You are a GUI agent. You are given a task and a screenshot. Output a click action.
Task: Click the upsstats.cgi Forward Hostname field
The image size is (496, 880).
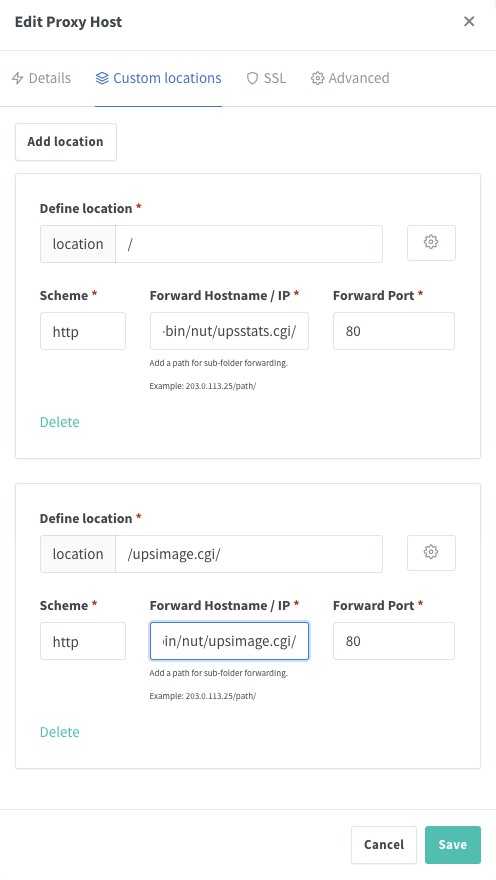229,331
